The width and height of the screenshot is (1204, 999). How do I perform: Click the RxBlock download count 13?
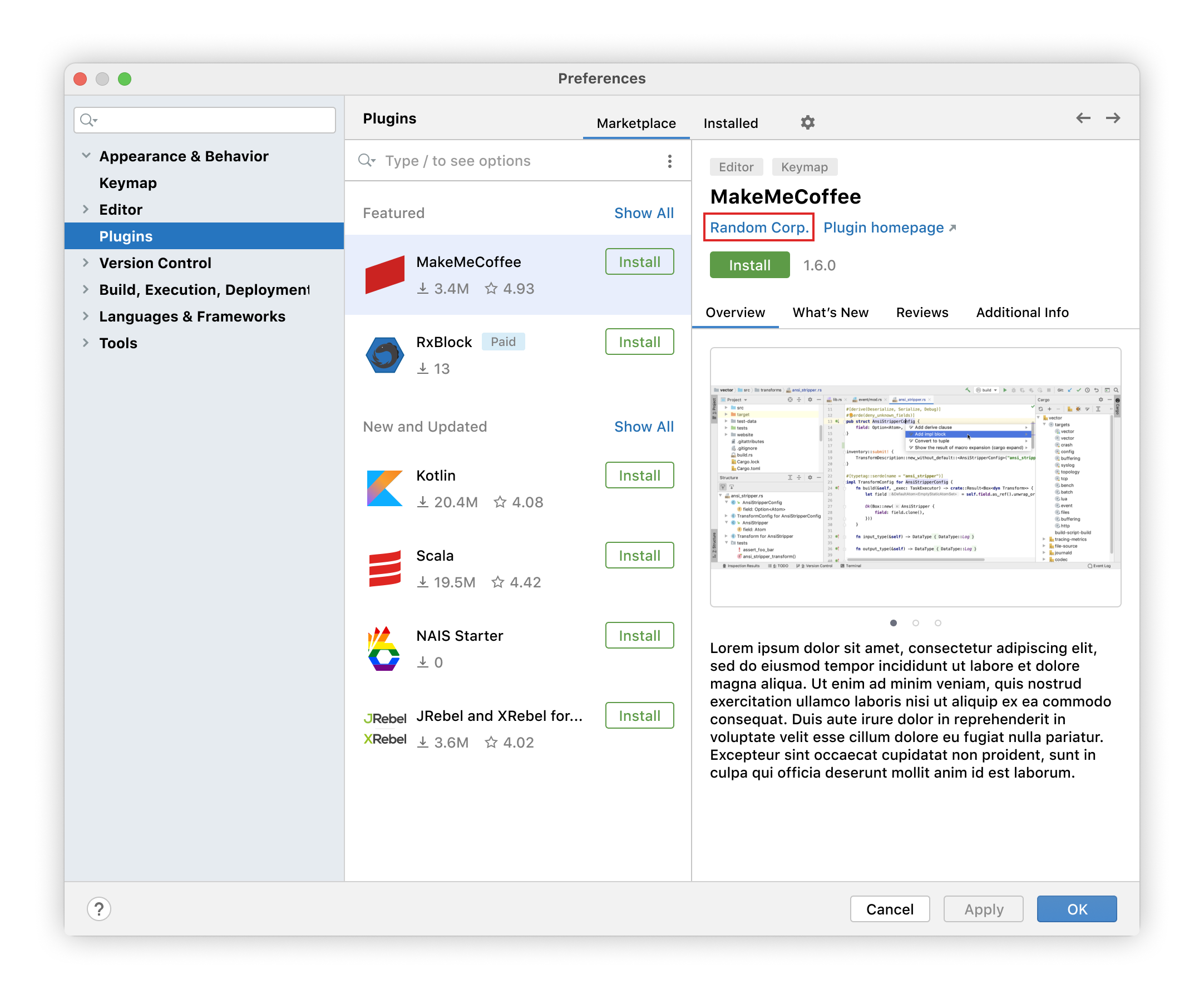(x=433, y=369)
